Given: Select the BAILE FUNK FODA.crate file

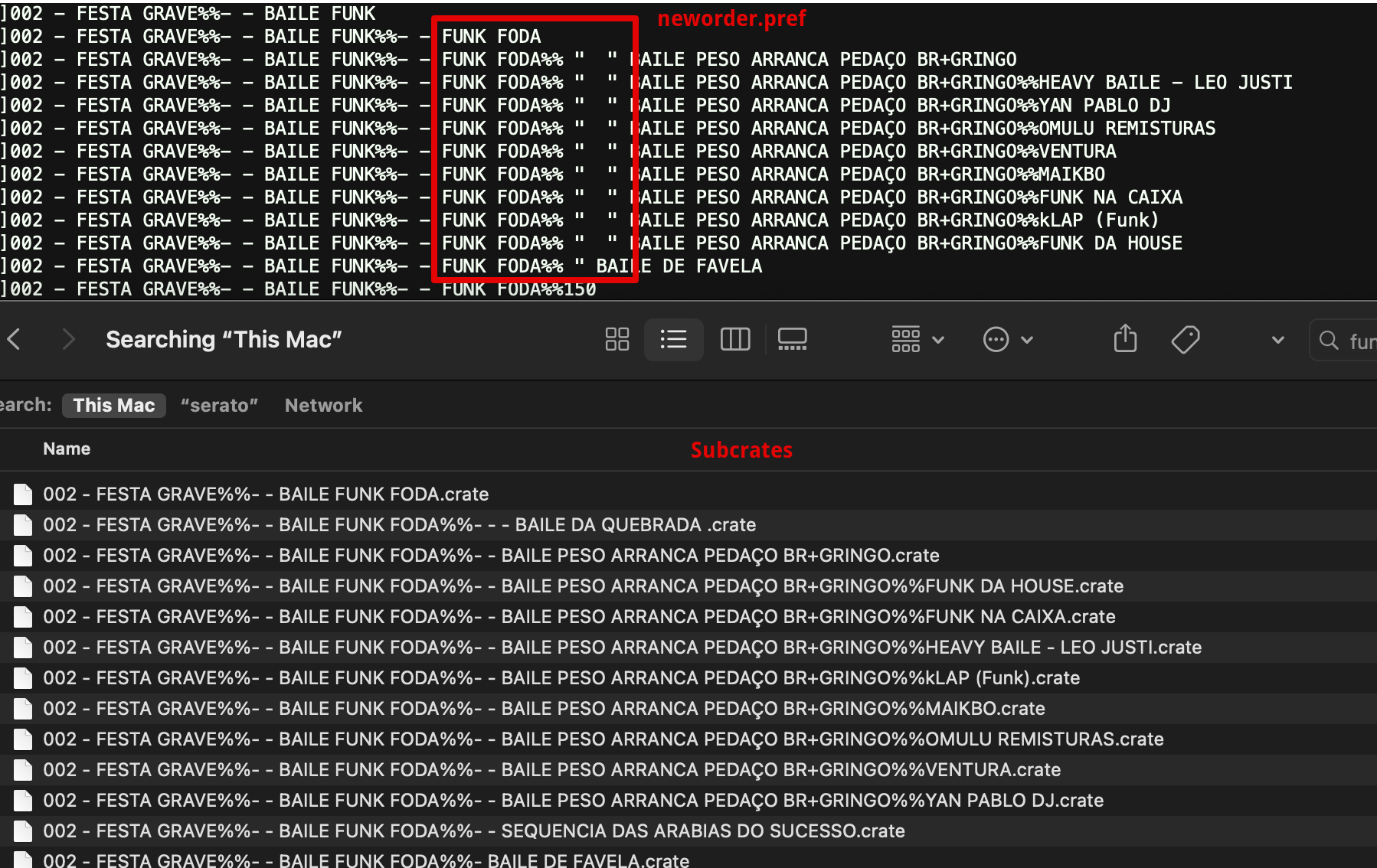Looking at the screenshot, I should pyautogui.click(x=265, y=494).
